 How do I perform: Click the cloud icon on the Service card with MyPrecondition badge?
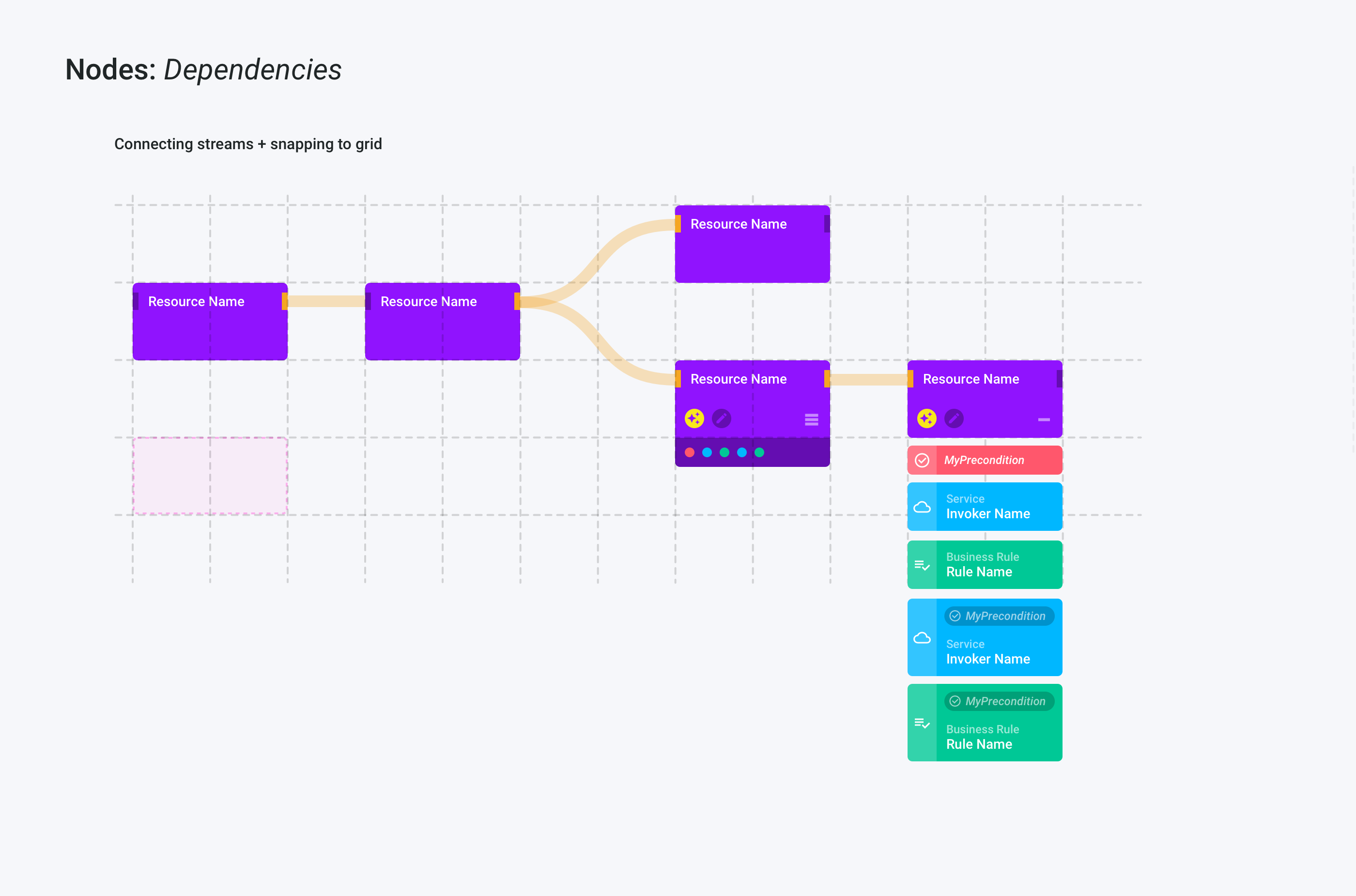[922, 638]
